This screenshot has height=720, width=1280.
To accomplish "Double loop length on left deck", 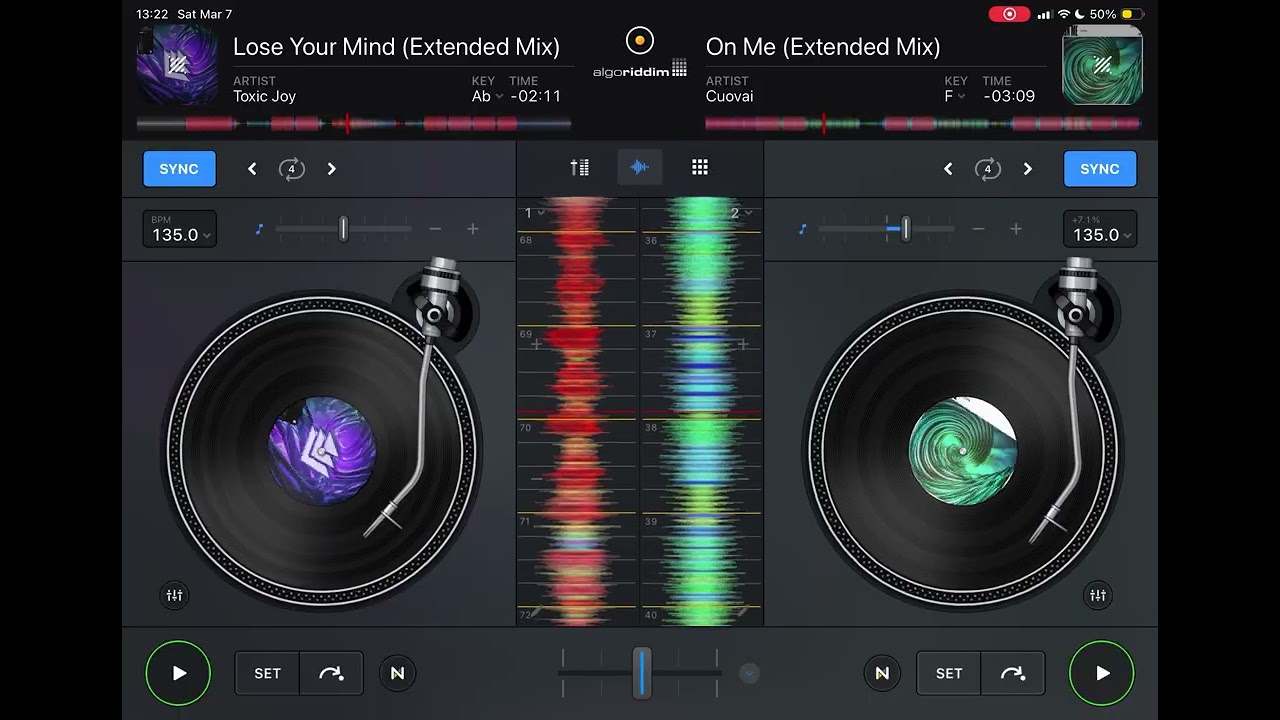I will click(331, 169).
